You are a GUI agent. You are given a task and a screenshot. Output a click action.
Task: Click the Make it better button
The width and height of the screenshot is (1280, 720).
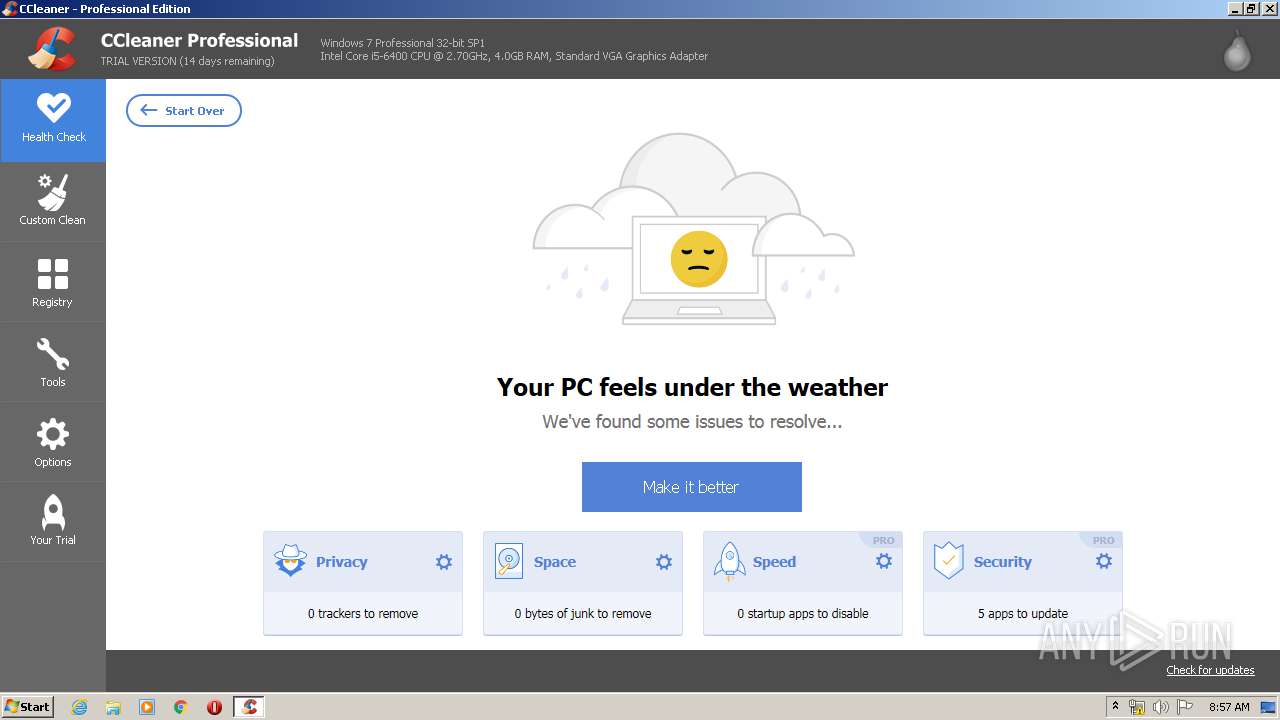point(692,487)
